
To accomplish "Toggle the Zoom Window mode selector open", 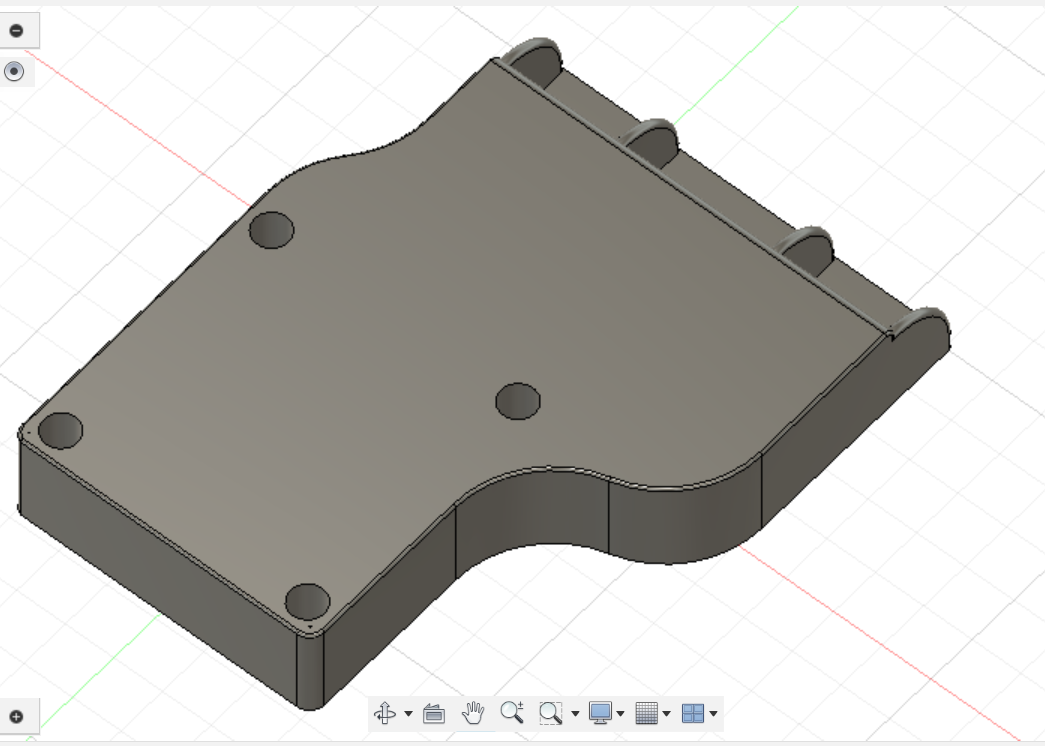I will pyautogui.click(x=574, y=713).
